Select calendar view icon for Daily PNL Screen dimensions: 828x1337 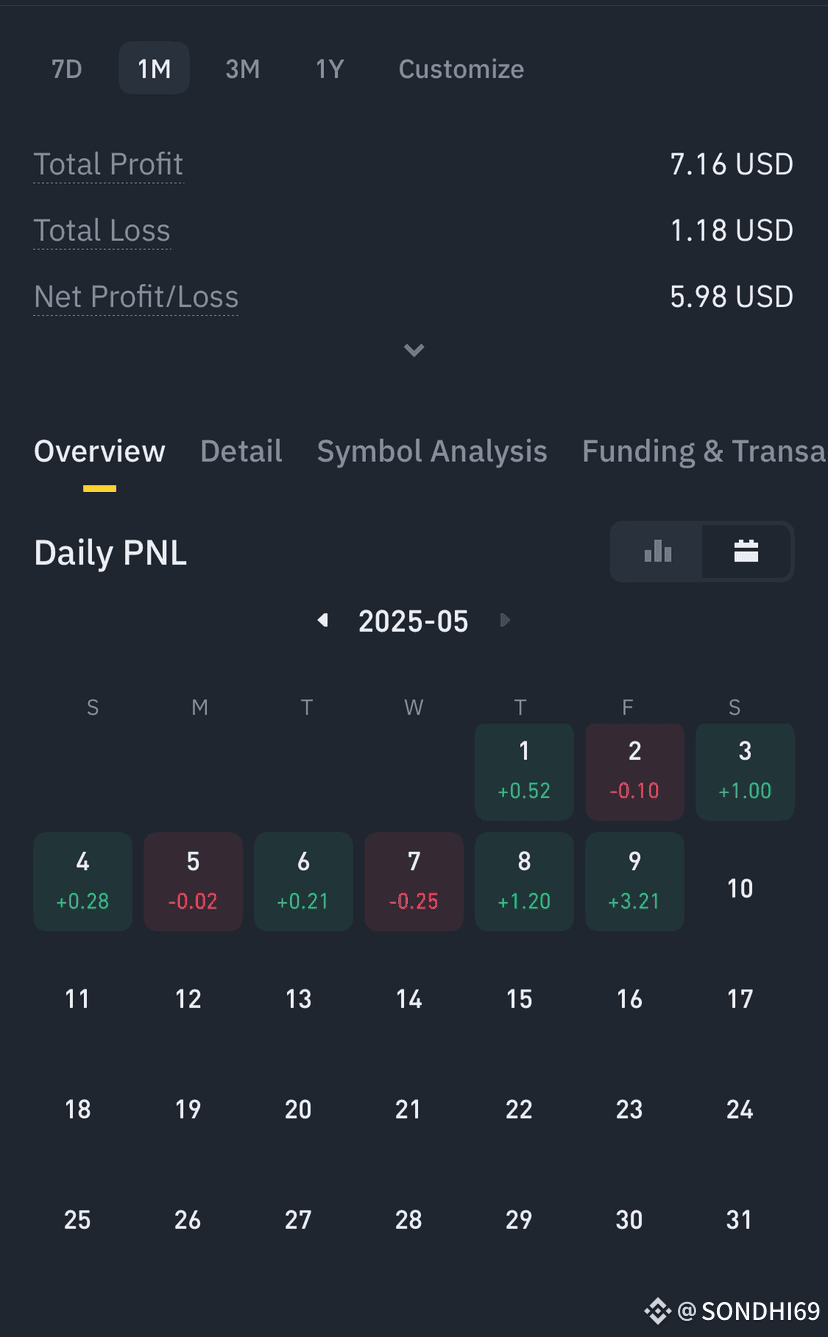point(746,551)
